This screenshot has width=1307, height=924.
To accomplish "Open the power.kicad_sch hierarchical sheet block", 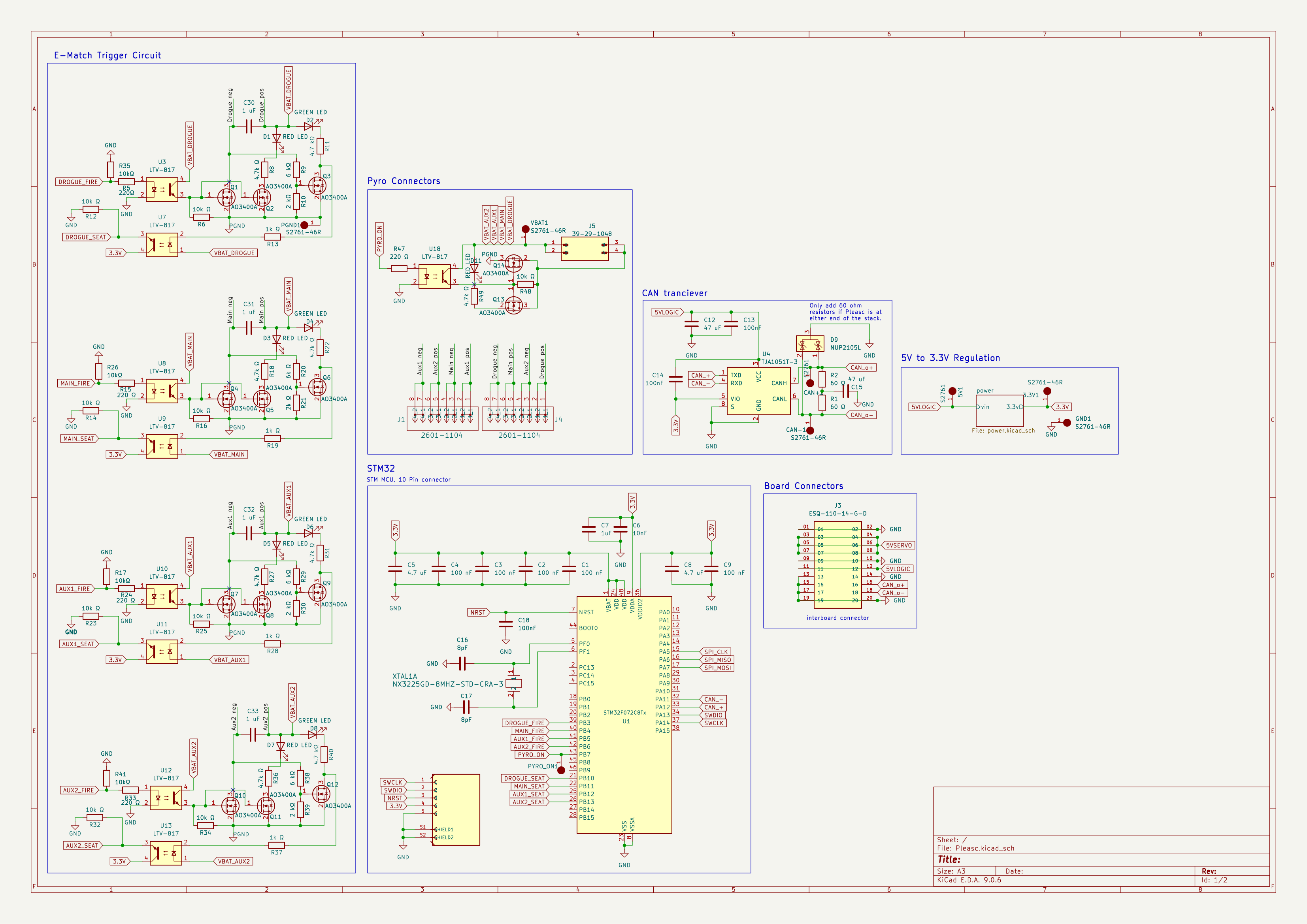I will pyautogui.click(x=1000, y=411).
